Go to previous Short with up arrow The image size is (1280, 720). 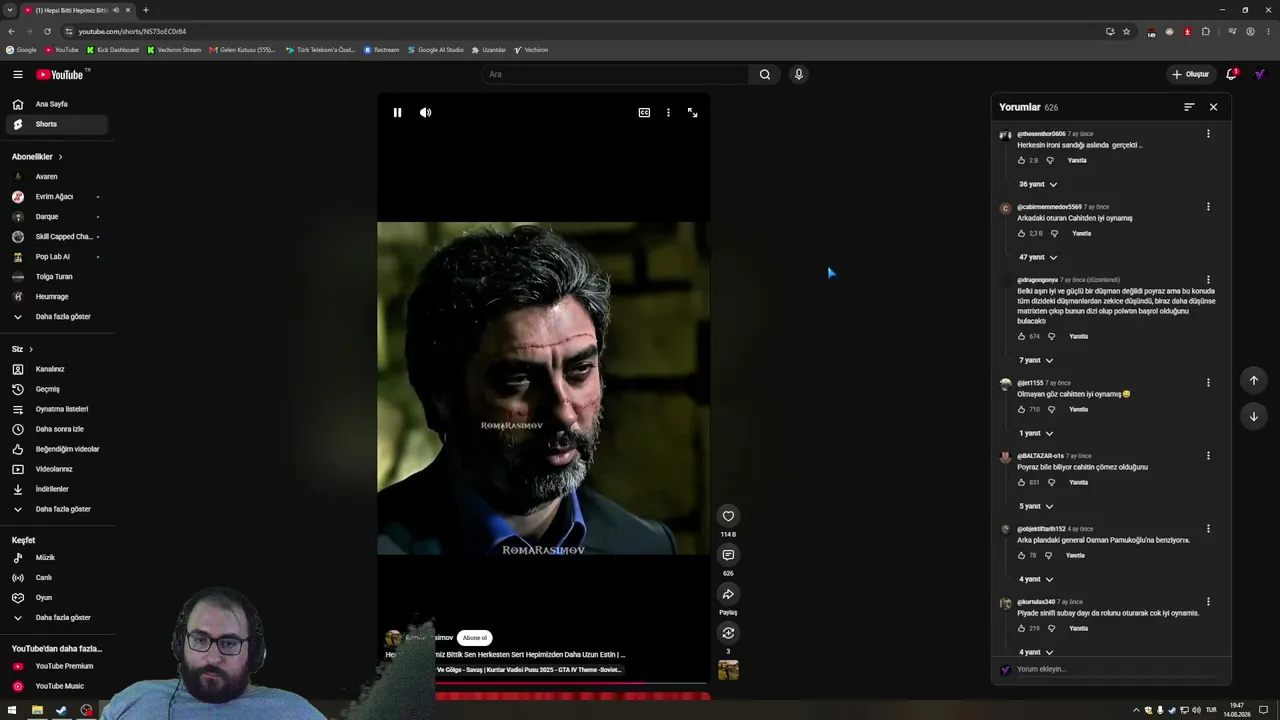1254,380
